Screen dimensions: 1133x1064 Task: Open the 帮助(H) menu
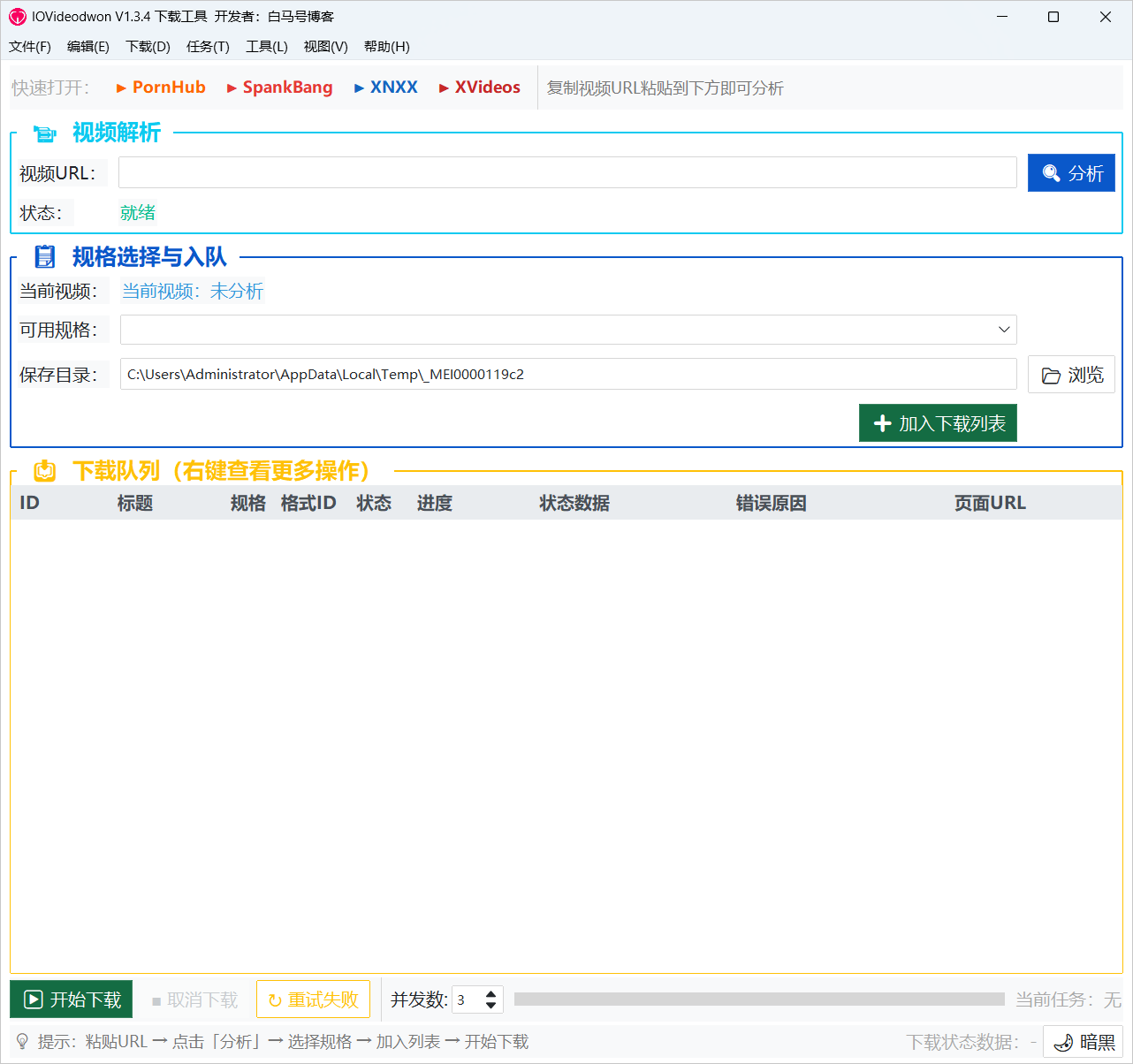click(x=387, y=47)
